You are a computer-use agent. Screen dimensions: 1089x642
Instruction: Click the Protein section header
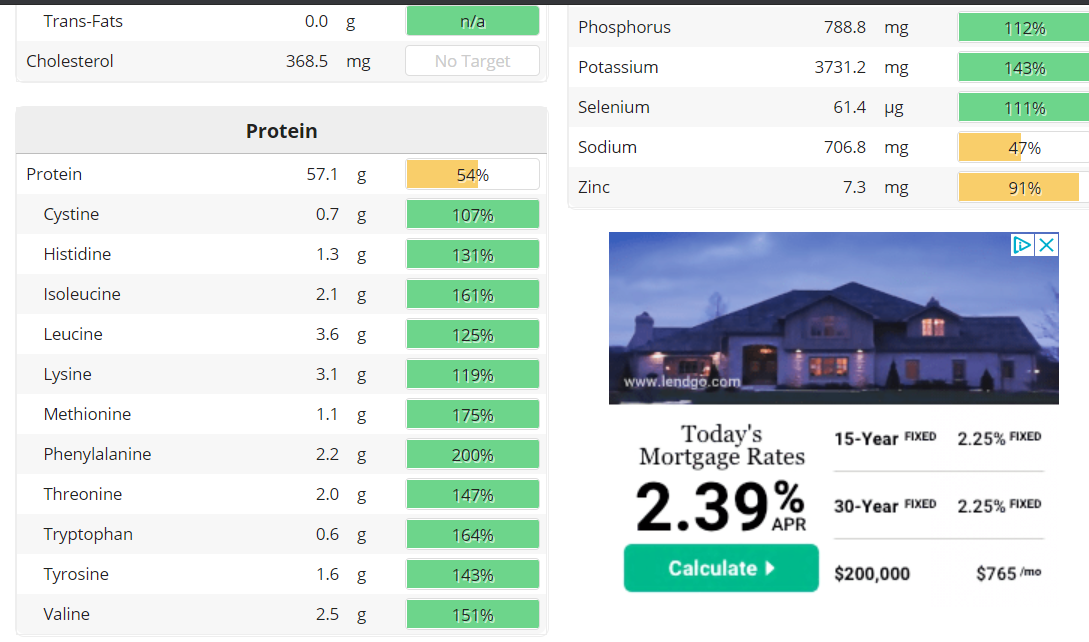[x=281, y=131]
